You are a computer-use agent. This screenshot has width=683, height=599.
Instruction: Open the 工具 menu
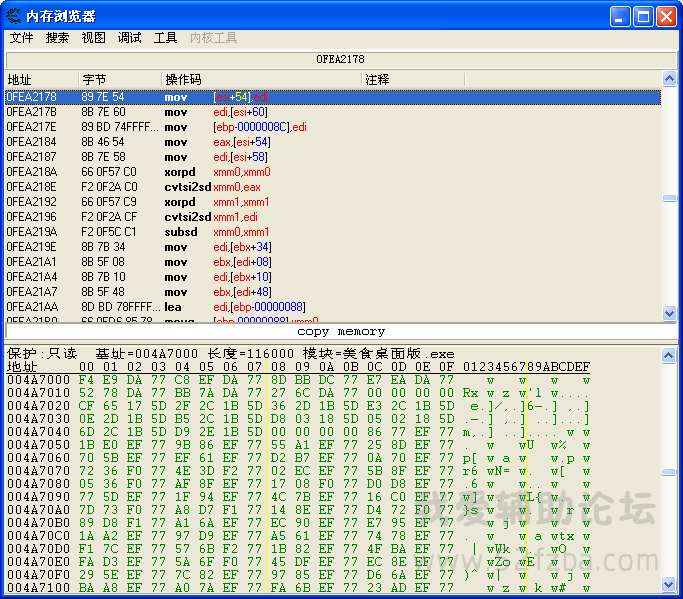point(165,38)
